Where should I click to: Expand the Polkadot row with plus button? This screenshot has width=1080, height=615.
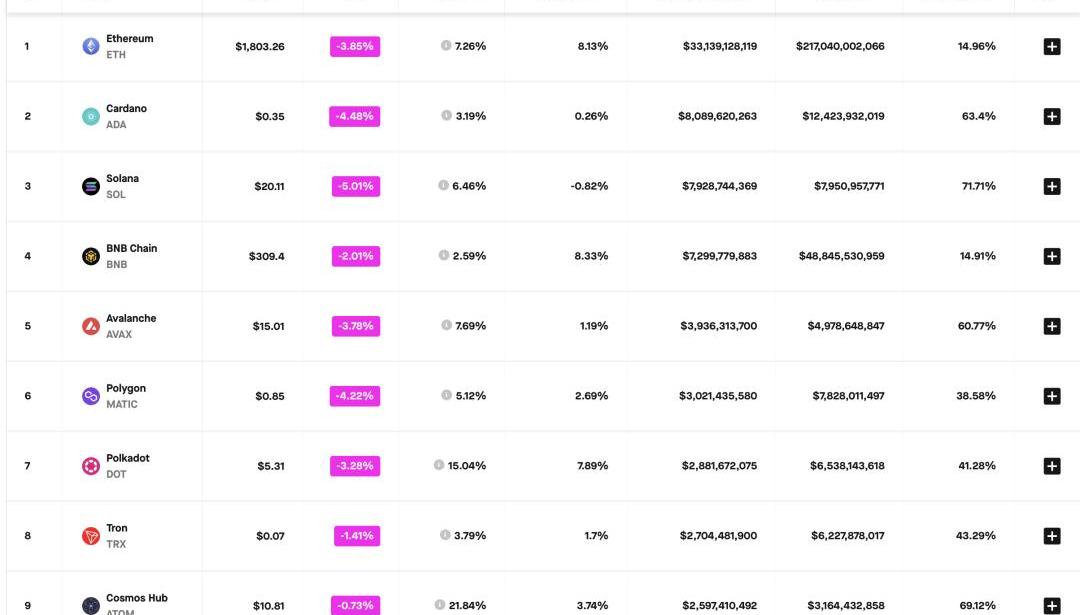1051,466
